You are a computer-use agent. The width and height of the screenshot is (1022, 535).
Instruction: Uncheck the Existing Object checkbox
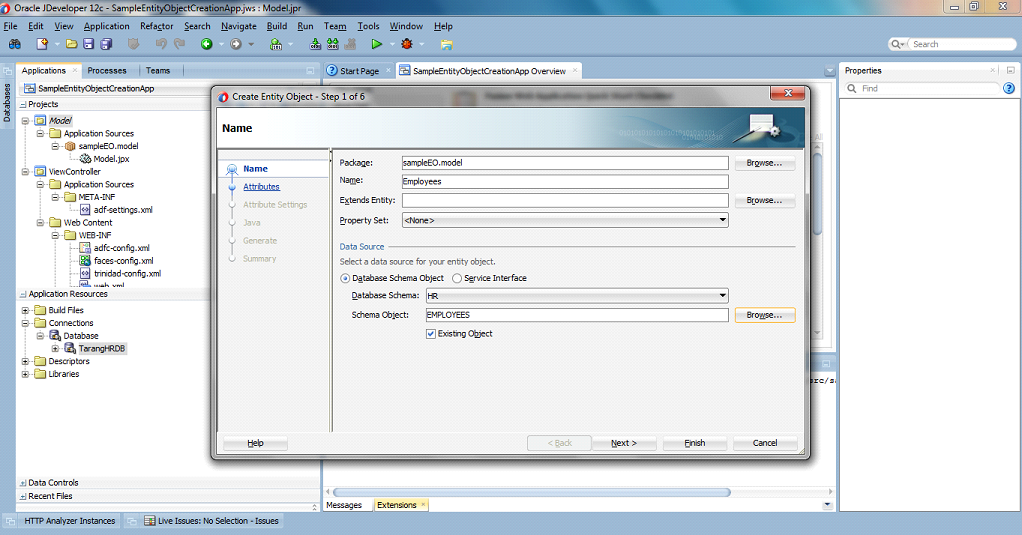(431, 334)
